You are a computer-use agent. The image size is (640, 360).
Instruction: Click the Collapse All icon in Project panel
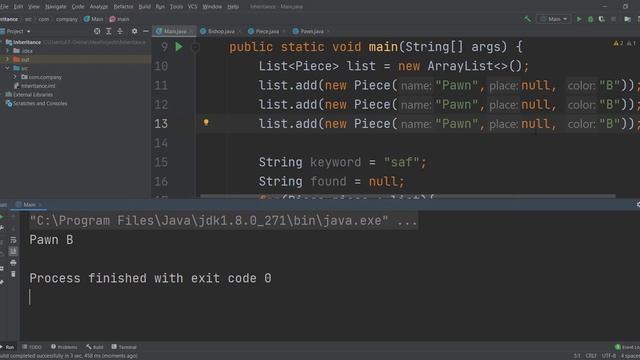120,31
